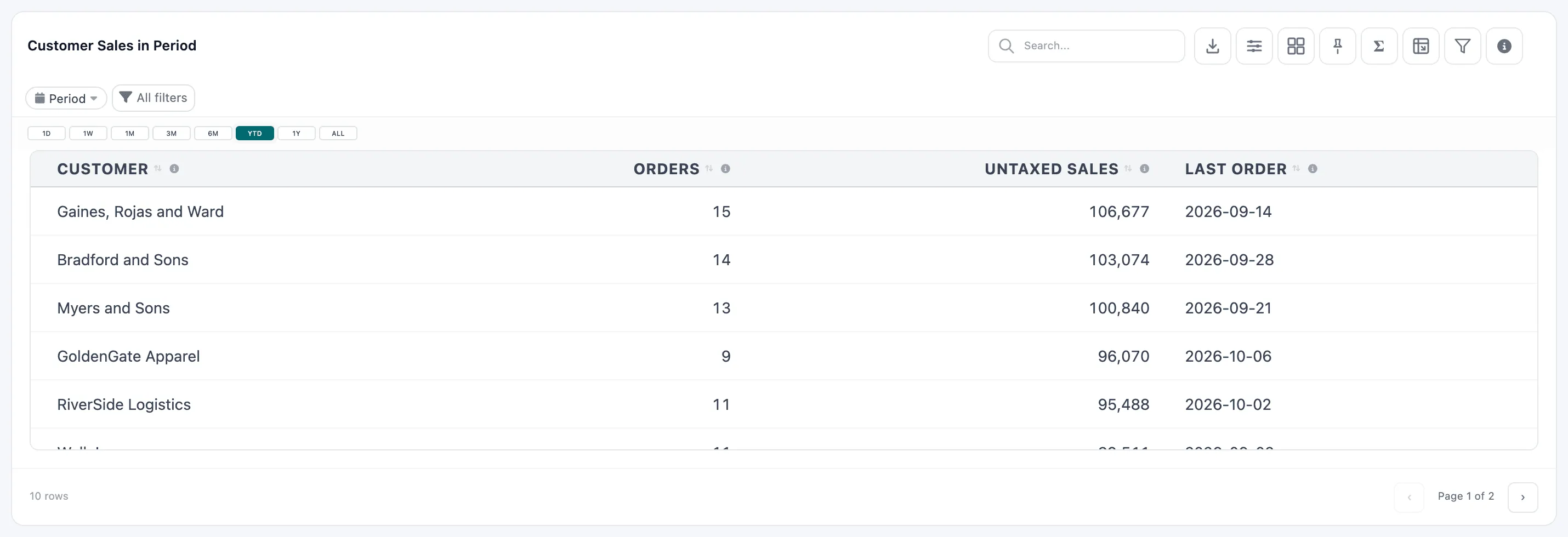This screenshot has width=1568, height=537.
Task: Sort by the Orders column arrows
Action: pyautogui.click(x=709, y=168)
